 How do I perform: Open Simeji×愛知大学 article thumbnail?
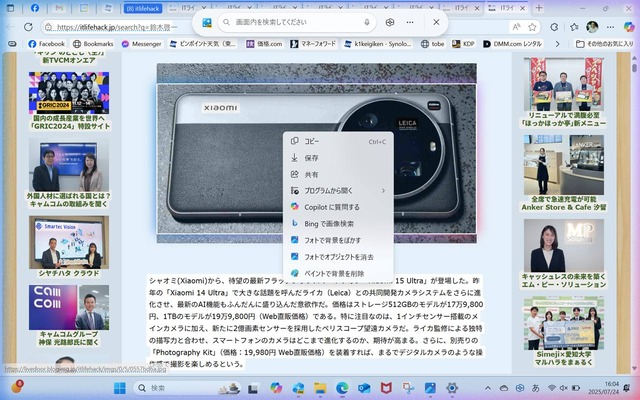(x=563, y=323)
